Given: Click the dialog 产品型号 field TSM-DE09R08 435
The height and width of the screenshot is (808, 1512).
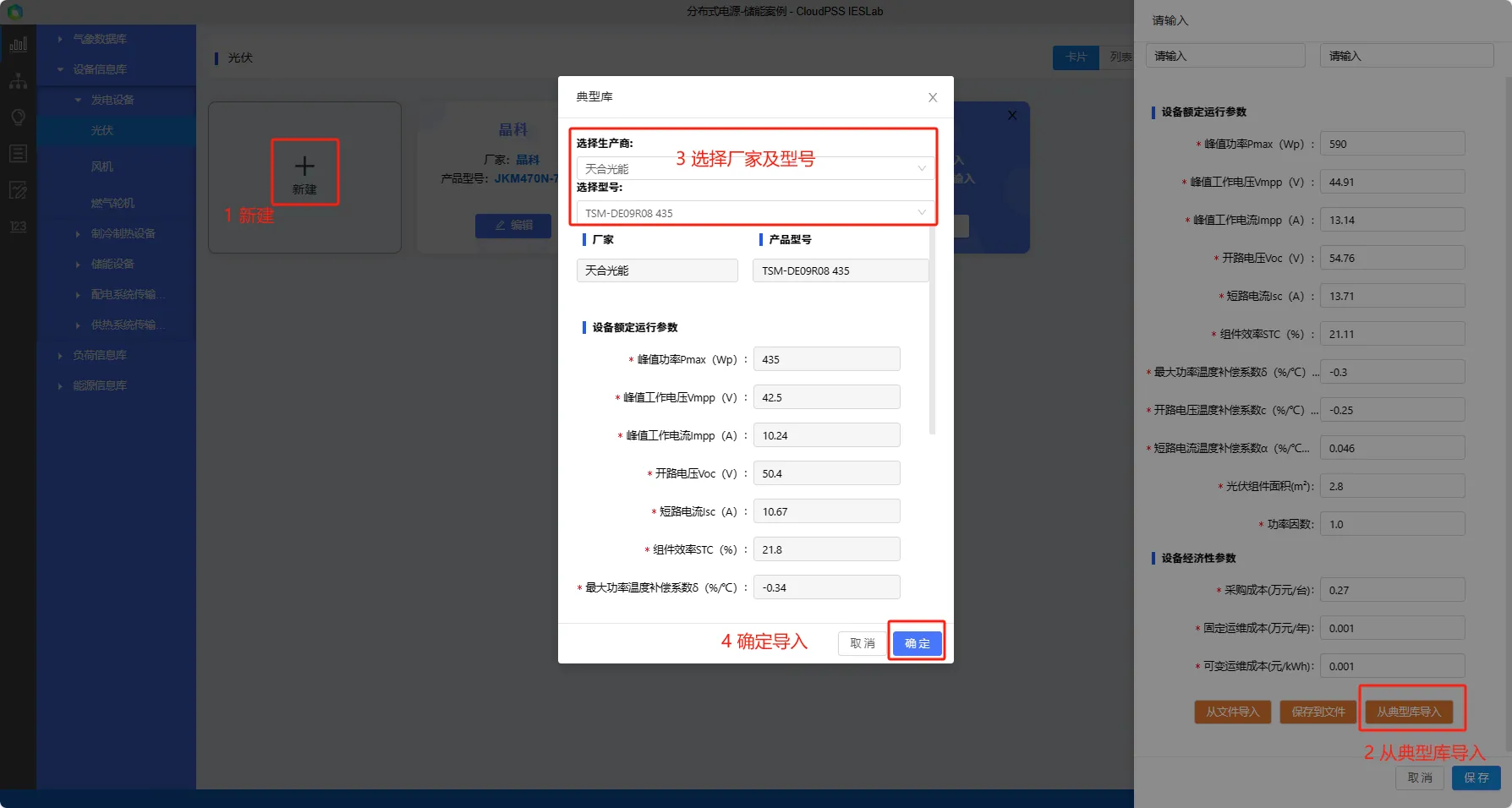Looking at the screenshot, I should point(841,270).
